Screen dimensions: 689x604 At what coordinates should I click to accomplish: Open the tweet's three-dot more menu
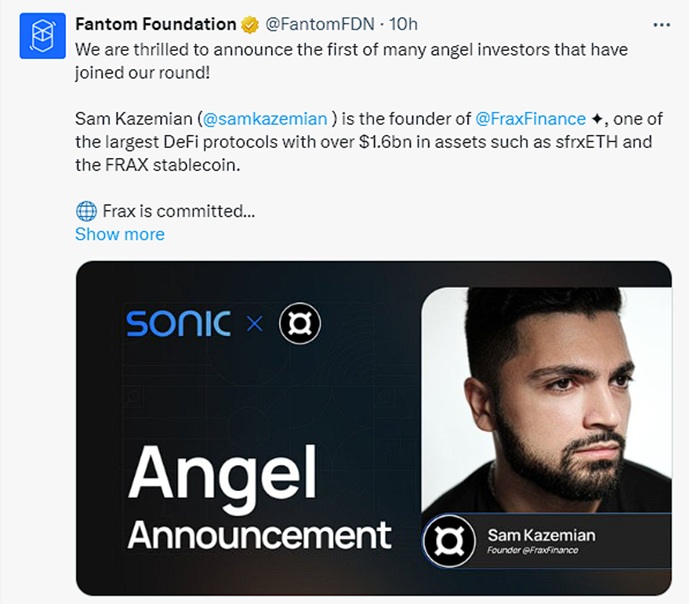click(661, 24)
